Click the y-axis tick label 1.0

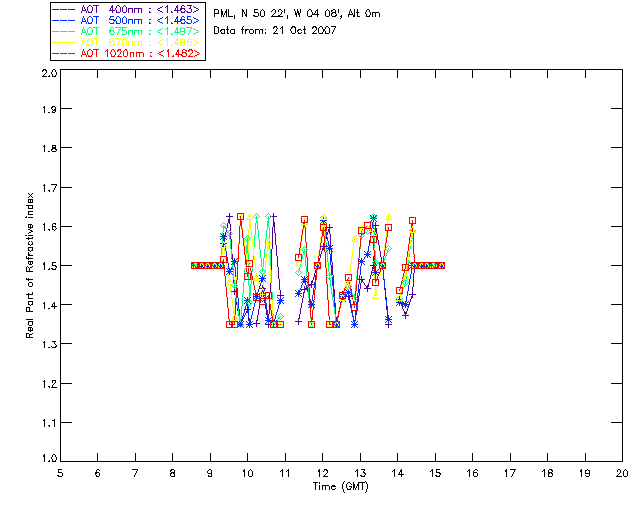click(49, 459)
